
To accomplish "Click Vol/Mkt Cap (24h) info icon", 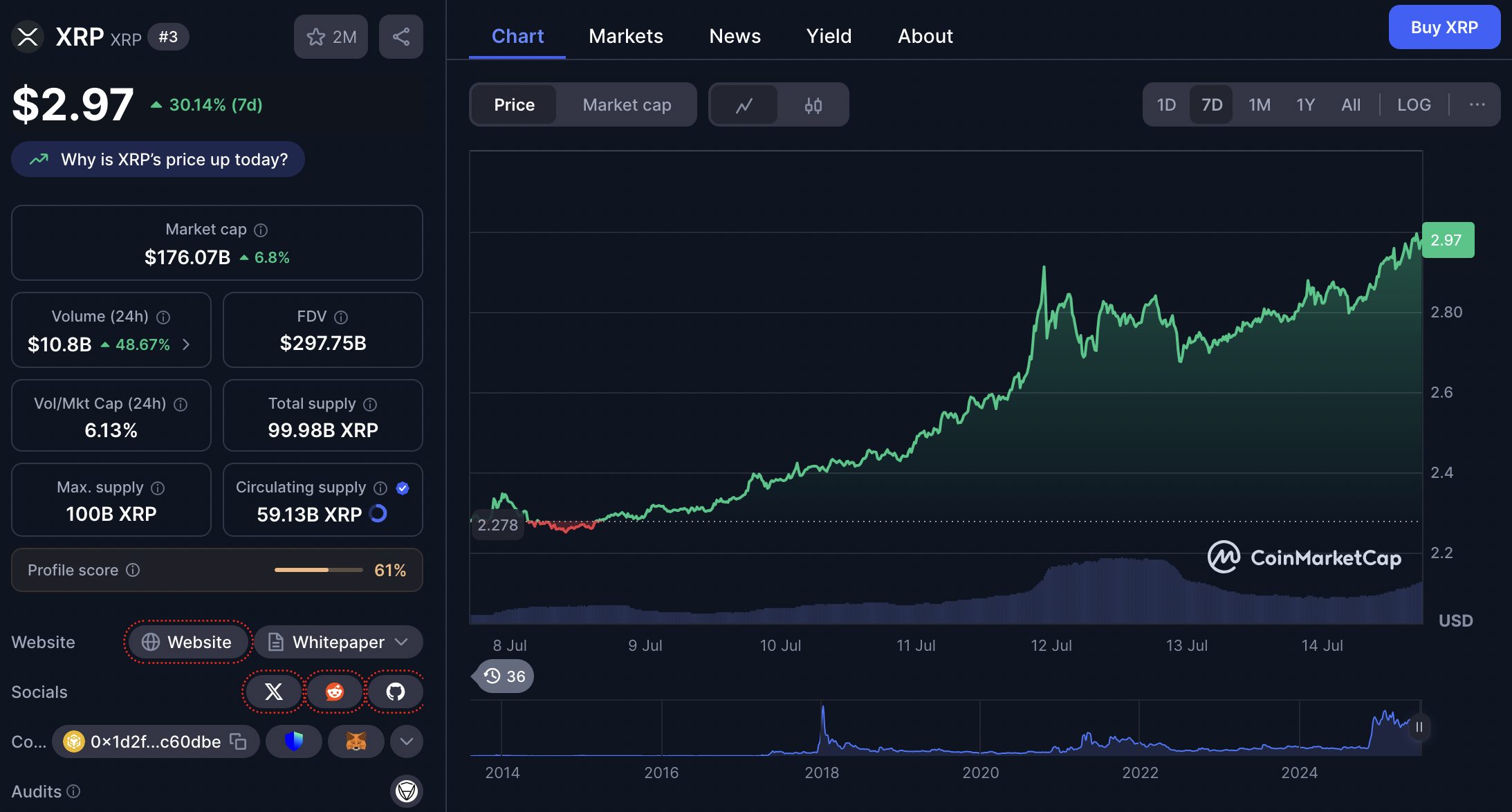I will coord(181,404).
